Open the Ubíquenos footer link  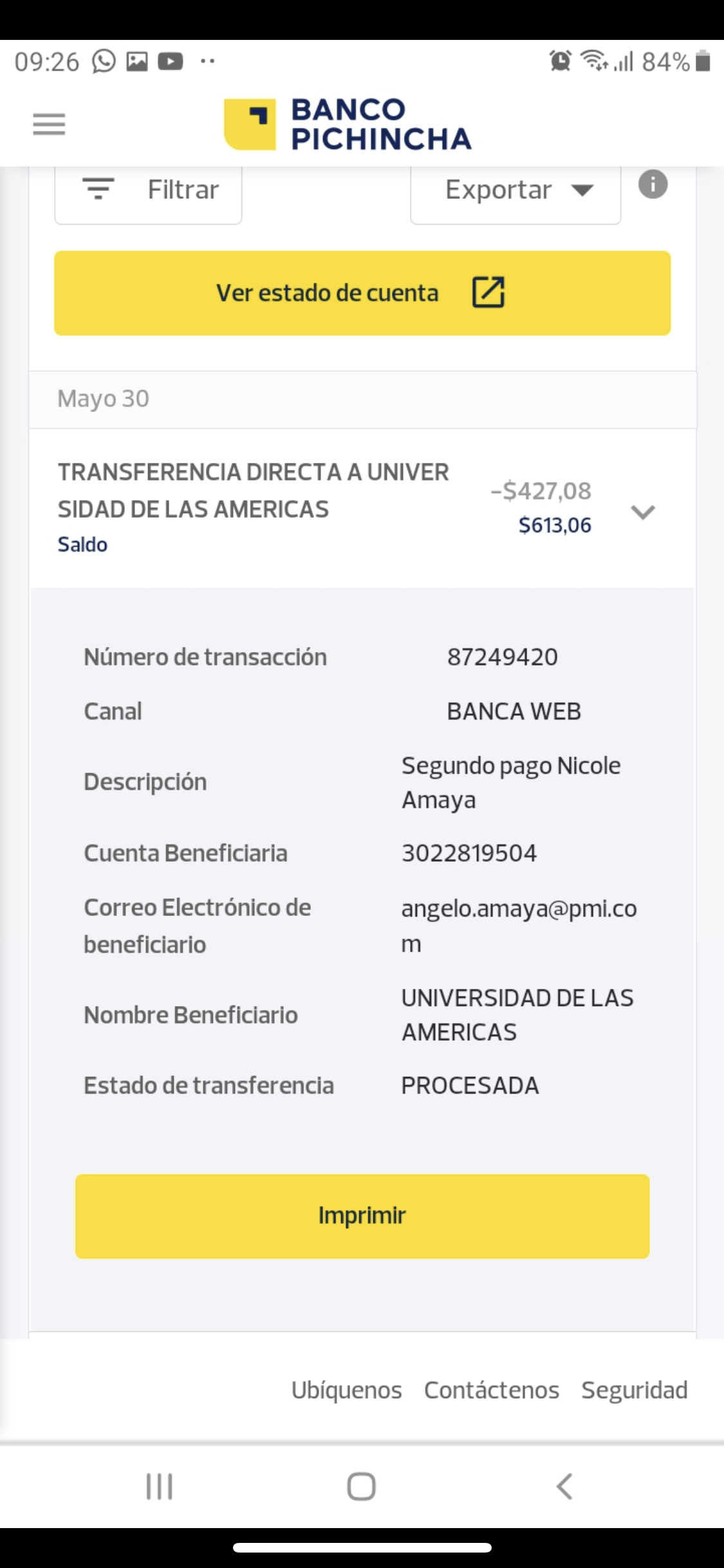[x=346, y=1390]
